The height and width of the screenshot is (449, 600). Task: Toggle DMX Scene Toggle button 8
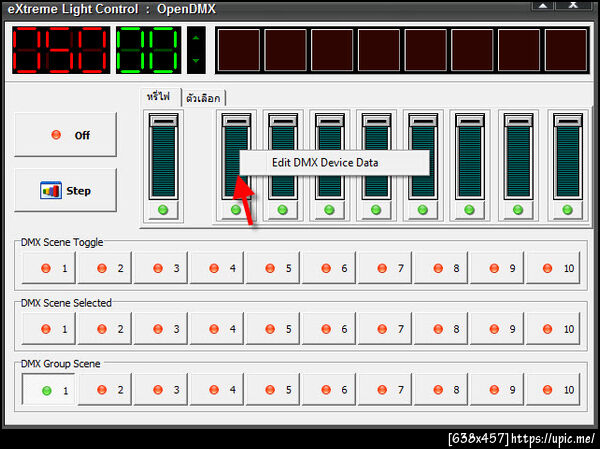(x=441, y=268)
